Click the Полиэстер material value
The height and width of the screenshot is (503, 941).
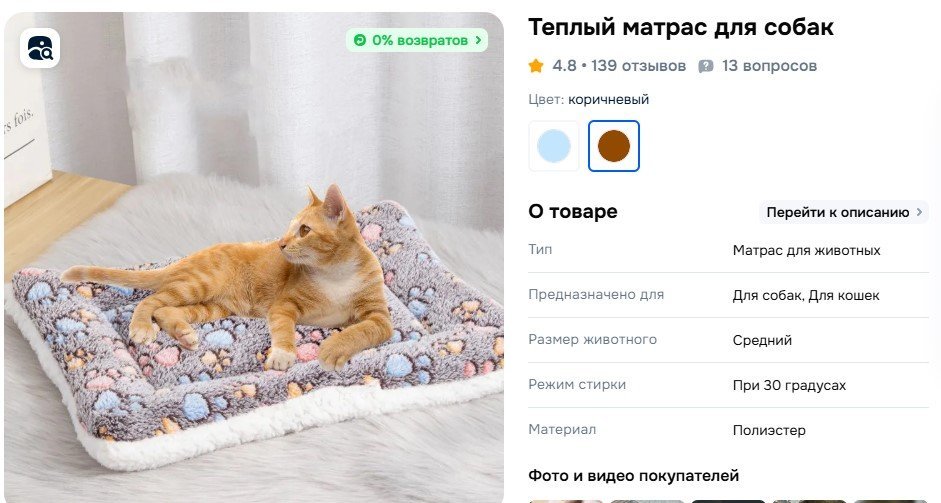point(769,430)
